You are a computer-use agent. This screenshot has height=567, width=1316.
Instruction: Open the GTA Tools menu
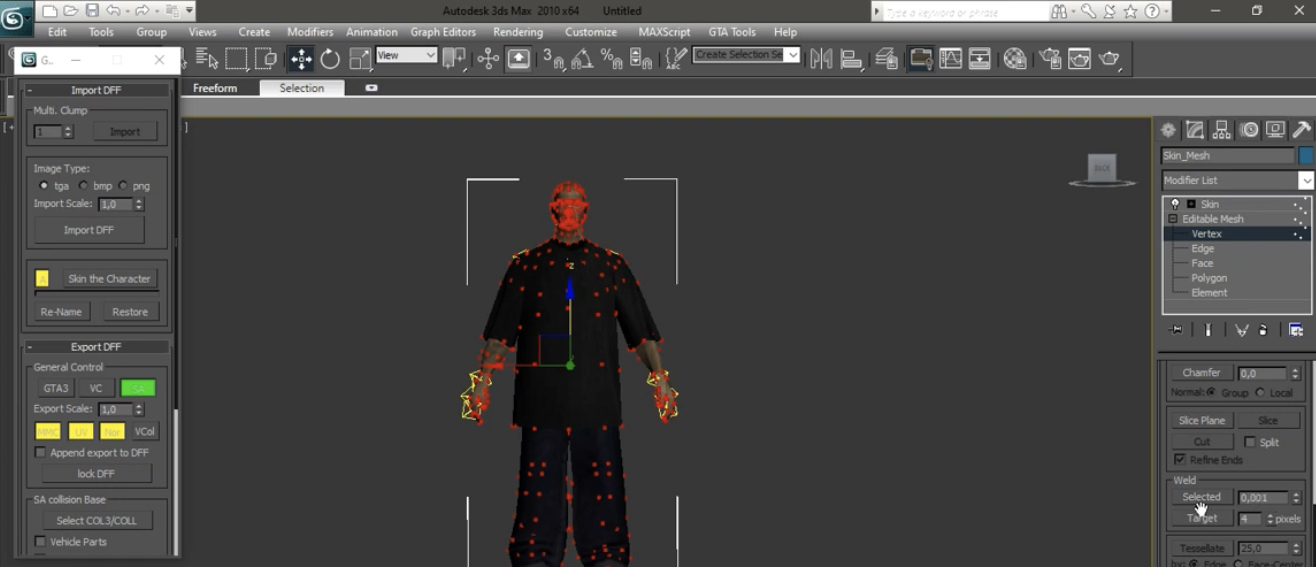point(731,32)
